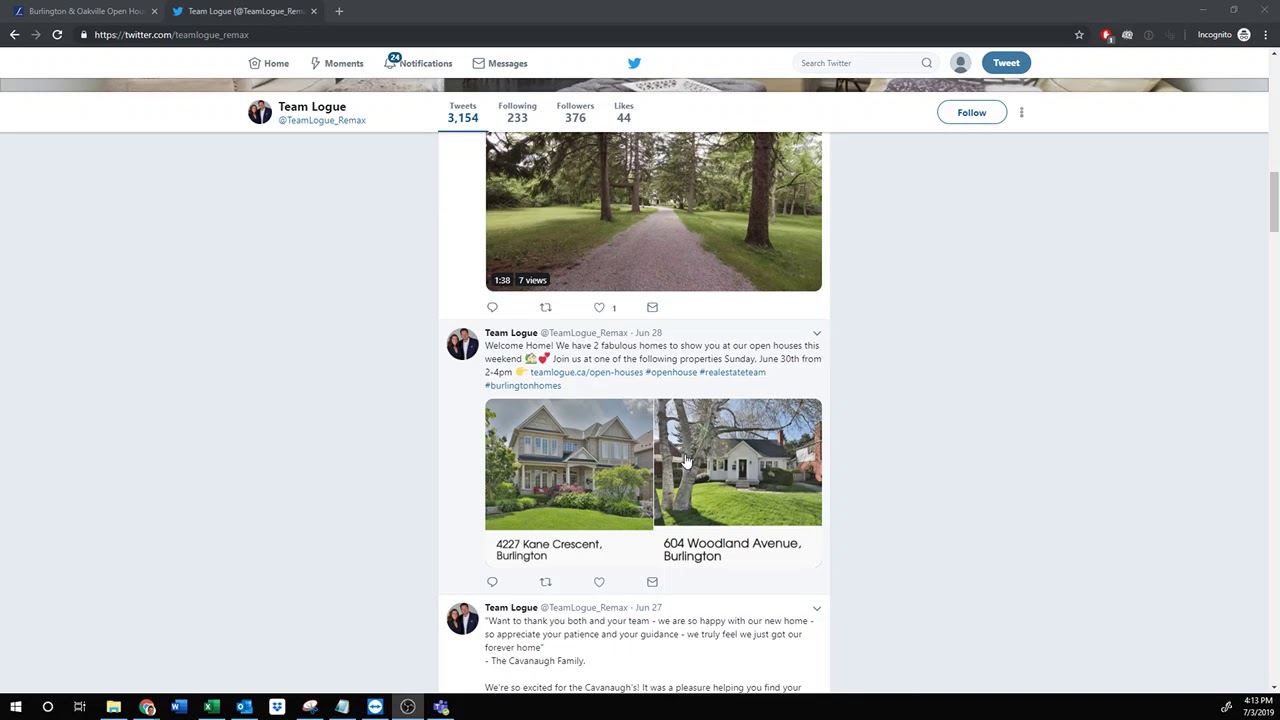Image resolution: width=1280 pixels, height=720 pixels.
Task: Click the #burlingtonhomes hashtag
Action: pos(523,385)
